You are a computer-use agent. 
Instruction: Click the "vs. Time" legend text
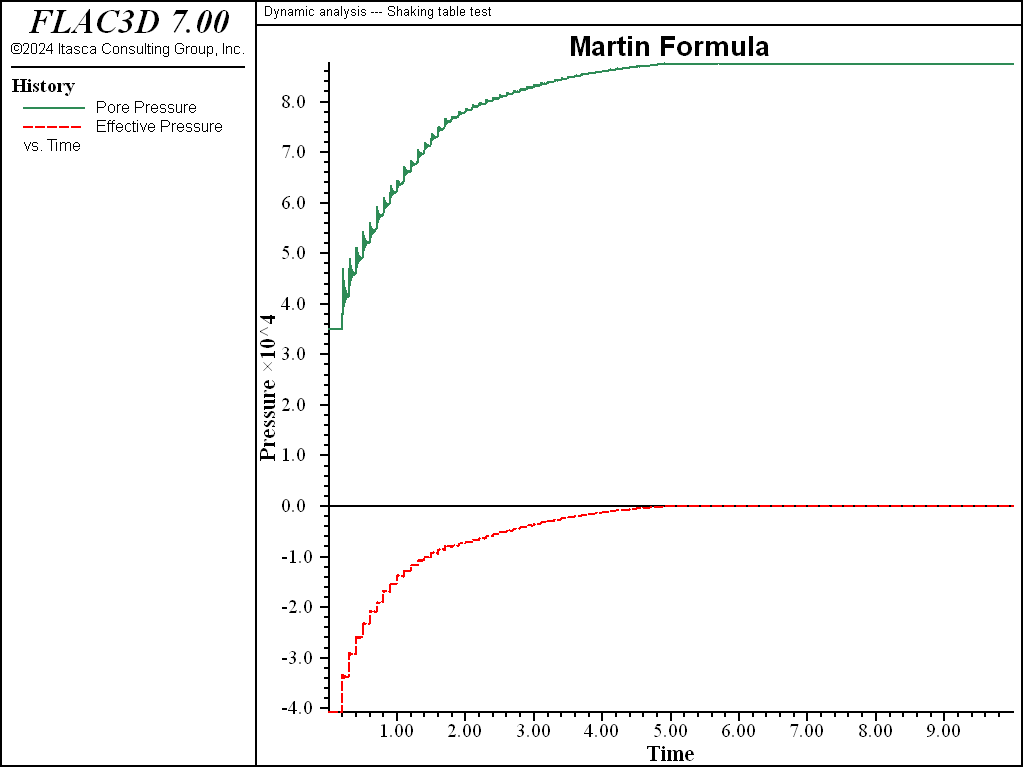pyautogui.click(x=52, y=146)
